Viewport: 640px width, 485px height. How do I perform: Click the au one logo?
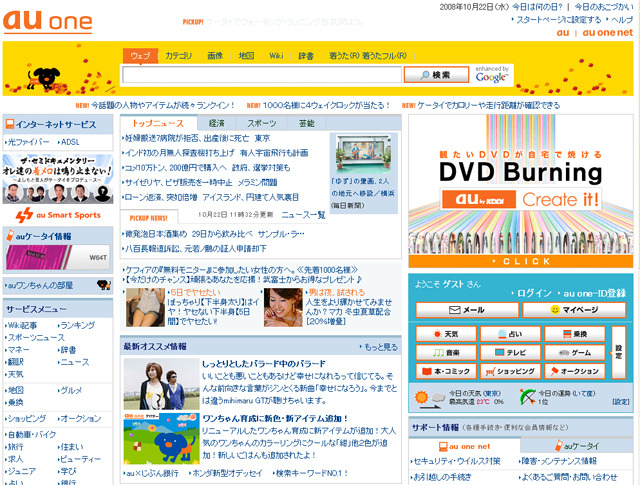tap(47, 21)
